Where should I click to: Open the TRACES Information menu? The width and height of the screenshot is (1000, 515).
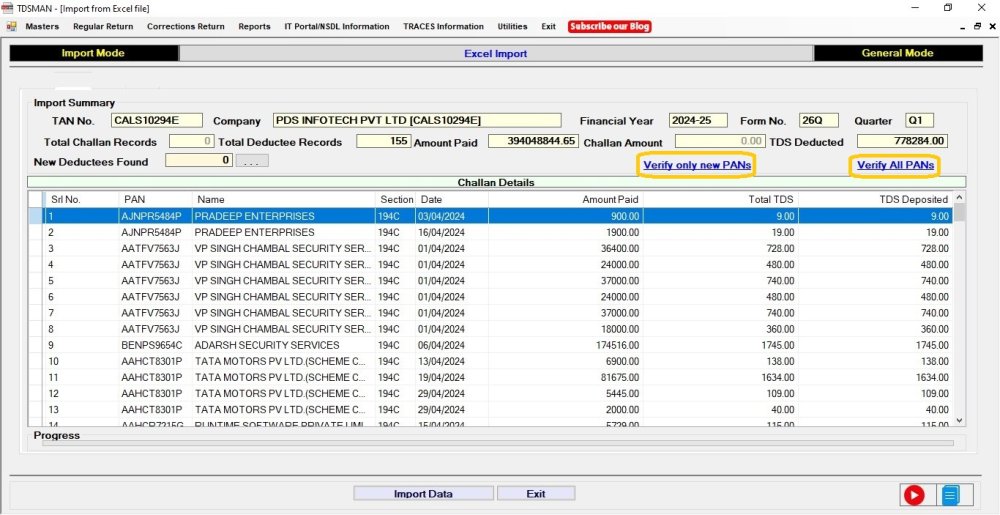(x=443, y=26)
